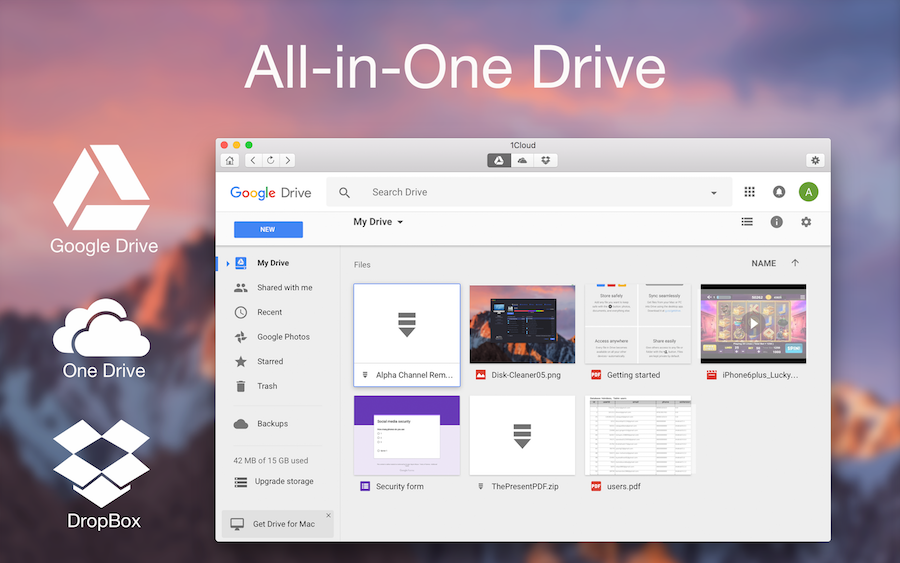The height and width of the screenshot is (563, 900).
Task: Select the Security form thumbnail
Action: [407, 436]
